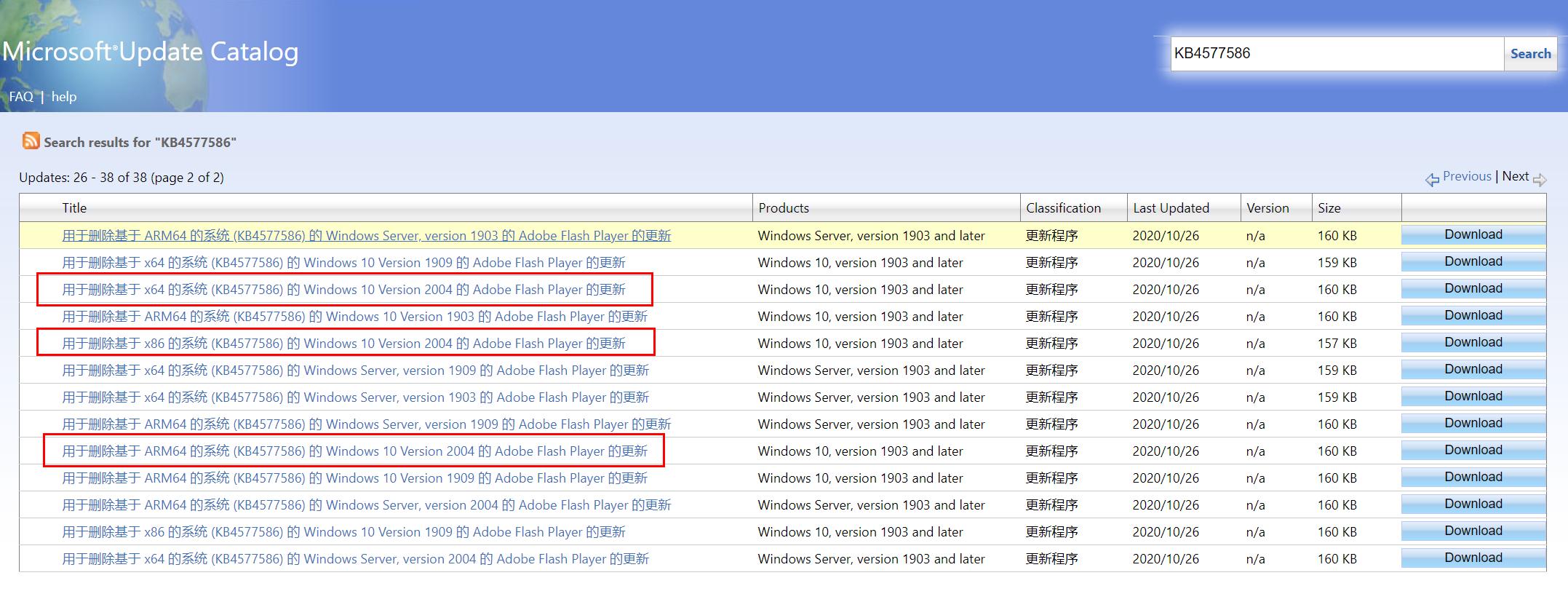
Task: Focus the KB4577586 search input field
Action: [1336, 54]
